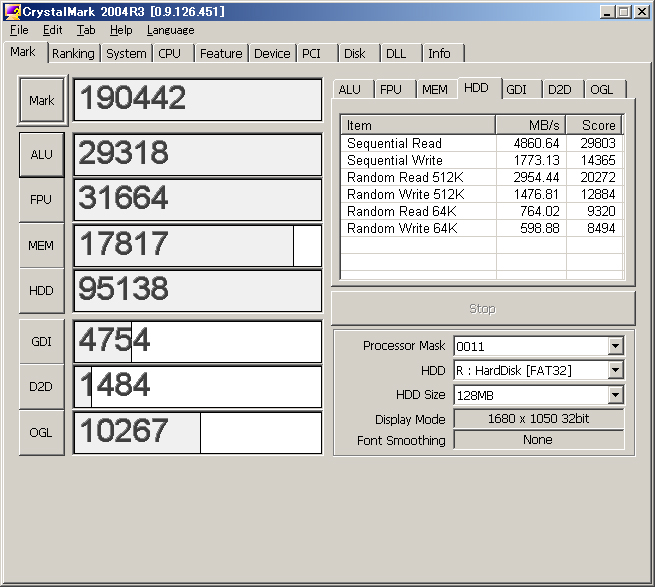The width and height of the screenshot is (655, 587).
Task: Run the D2D benchmark button
Action: pos(42,387)
